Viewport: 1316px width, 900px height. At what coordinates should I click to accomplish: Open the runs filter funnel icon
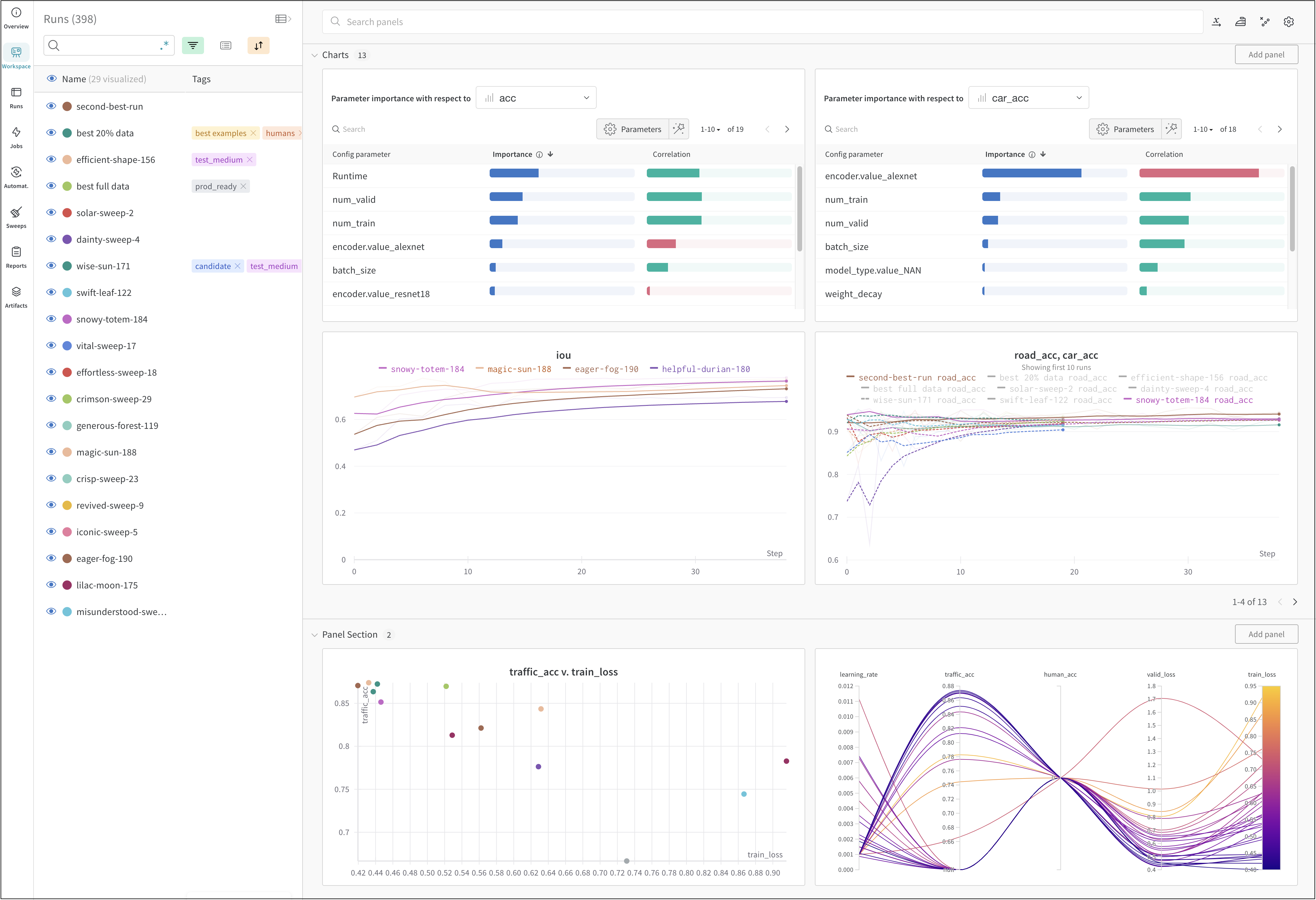pyautogui.click(x=193, y=45)
